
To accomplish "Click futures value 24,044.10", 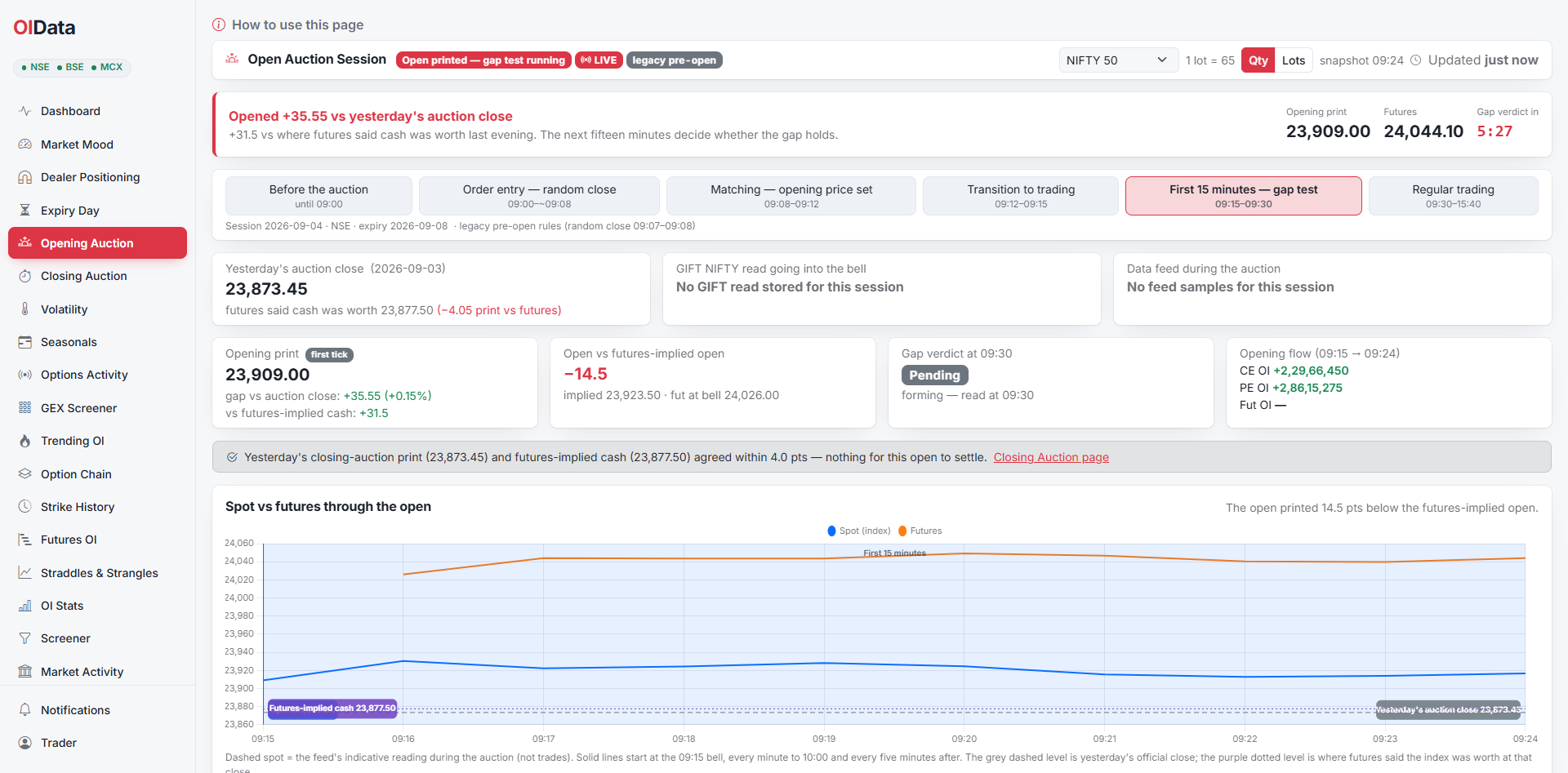I will coord(1423,131).
